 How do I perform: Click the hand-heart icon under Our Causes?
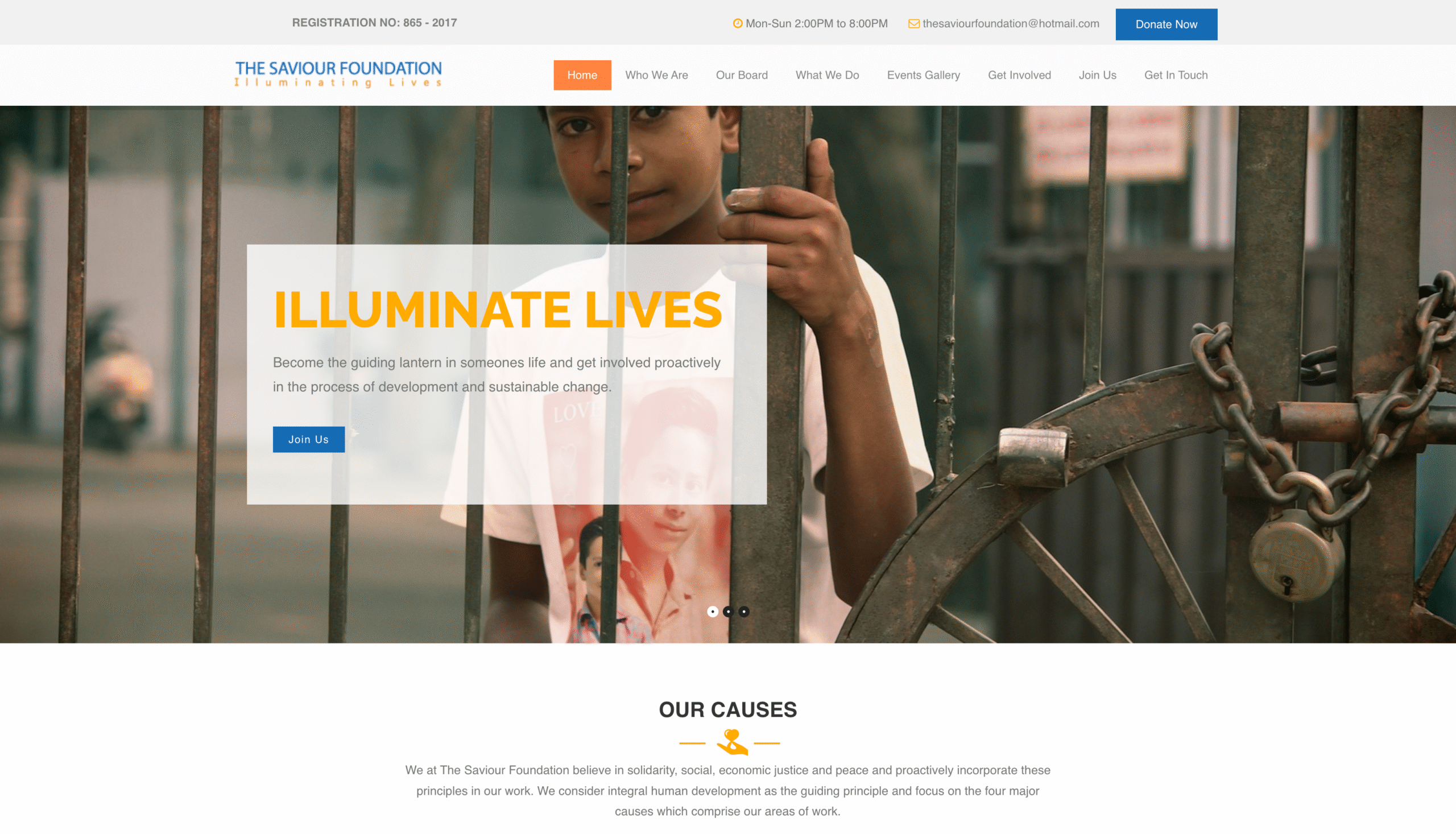[732, 742]
